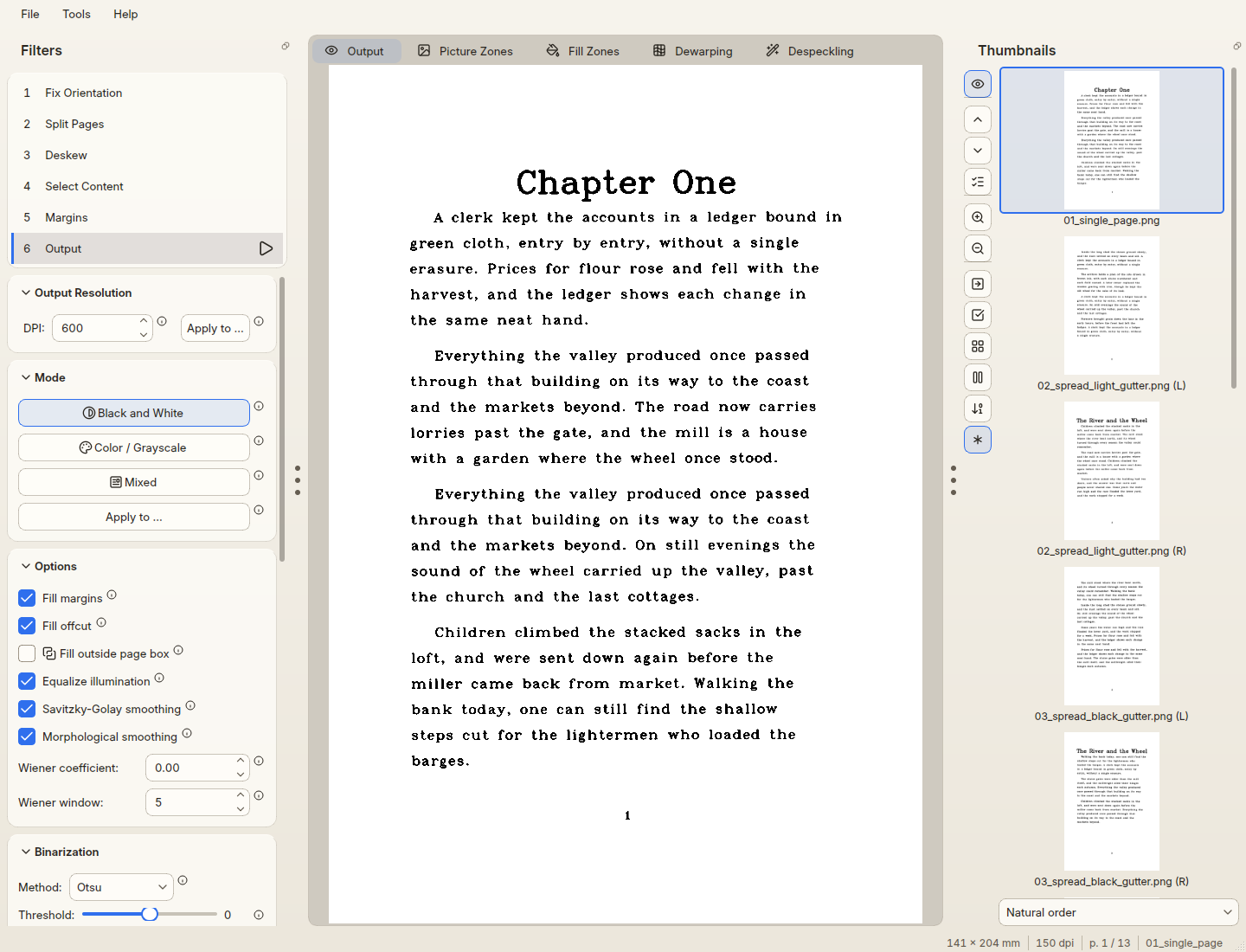Screen dimensions: 1246x952
Task: Collapse the Binarization section
Action: coord(26,852)
